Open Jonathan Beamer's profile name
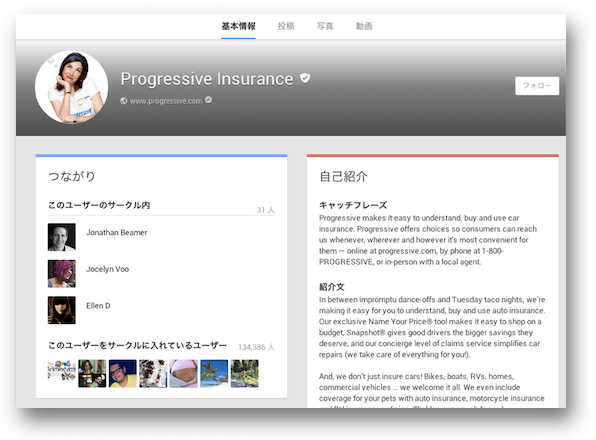This screenshot has height=440, width=596. coord(116,232)
